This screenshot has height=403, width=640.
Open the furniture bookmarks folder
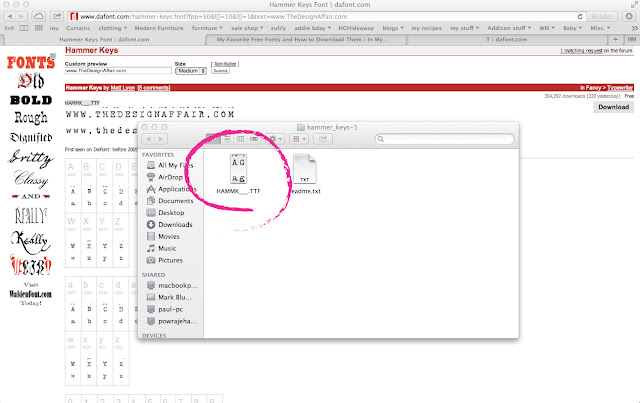[x=207, y=28]
